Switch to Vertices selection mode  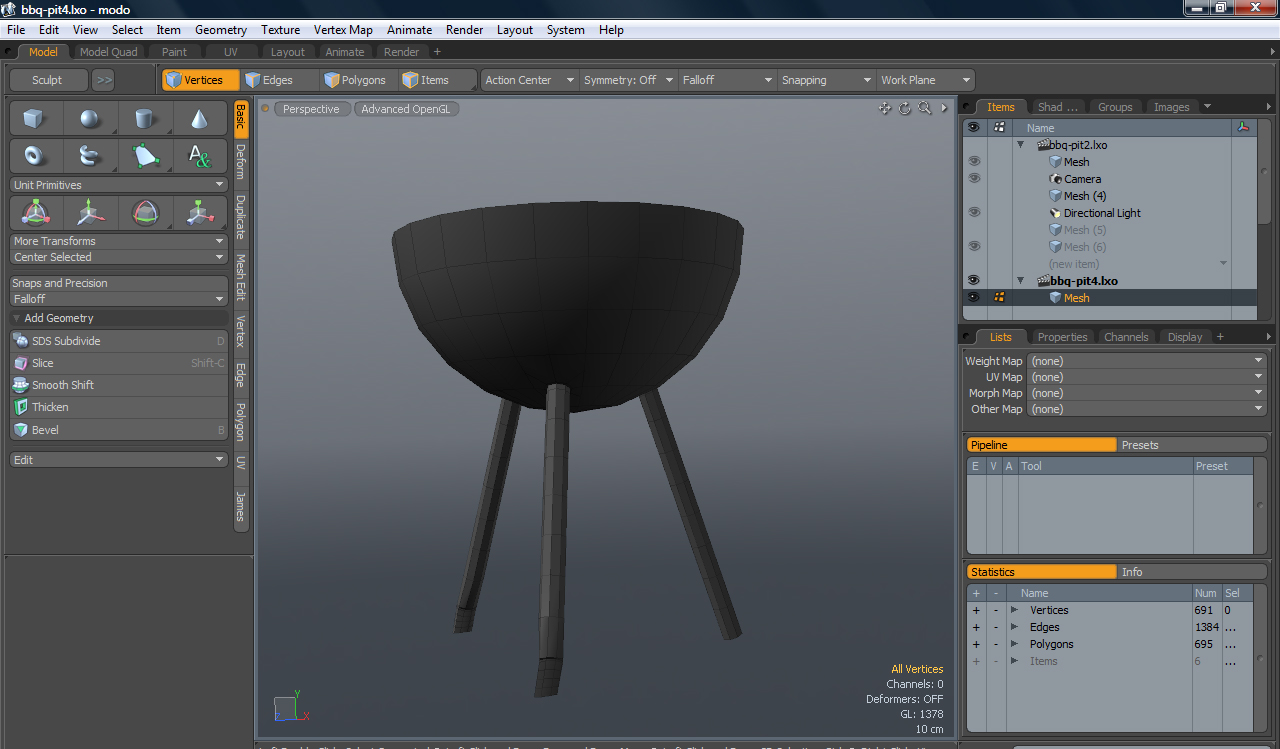[x=201, y=80]
